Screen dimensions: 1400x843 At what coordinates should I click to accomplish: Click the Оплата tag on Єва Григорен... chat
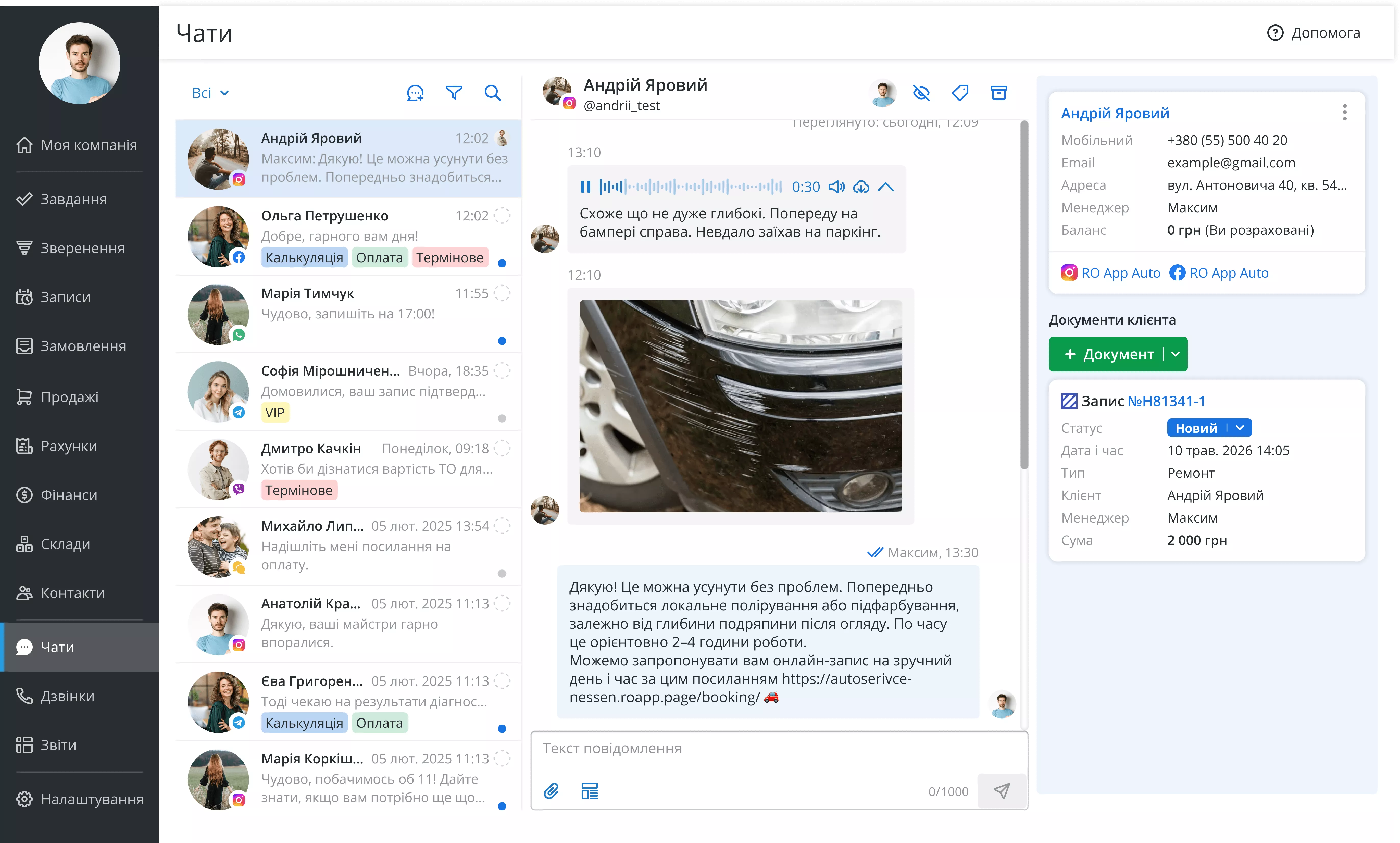pyautogui.click(x=379, y=723)
